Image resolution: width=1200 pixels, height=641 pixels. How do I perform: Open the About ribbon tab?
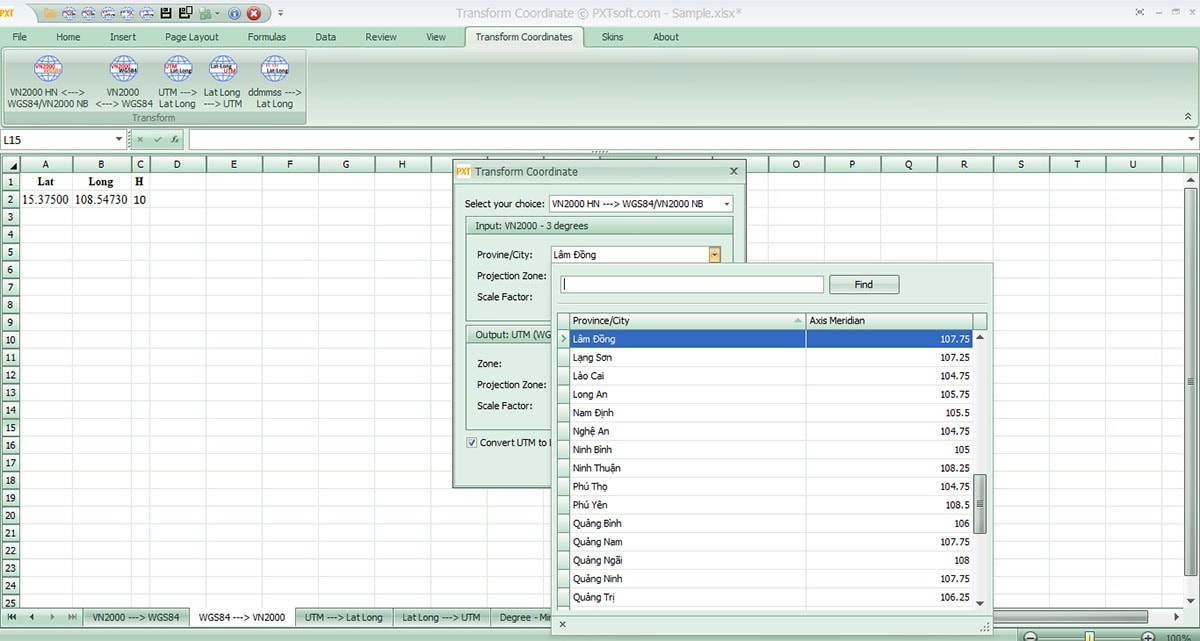tap(666, 37)
